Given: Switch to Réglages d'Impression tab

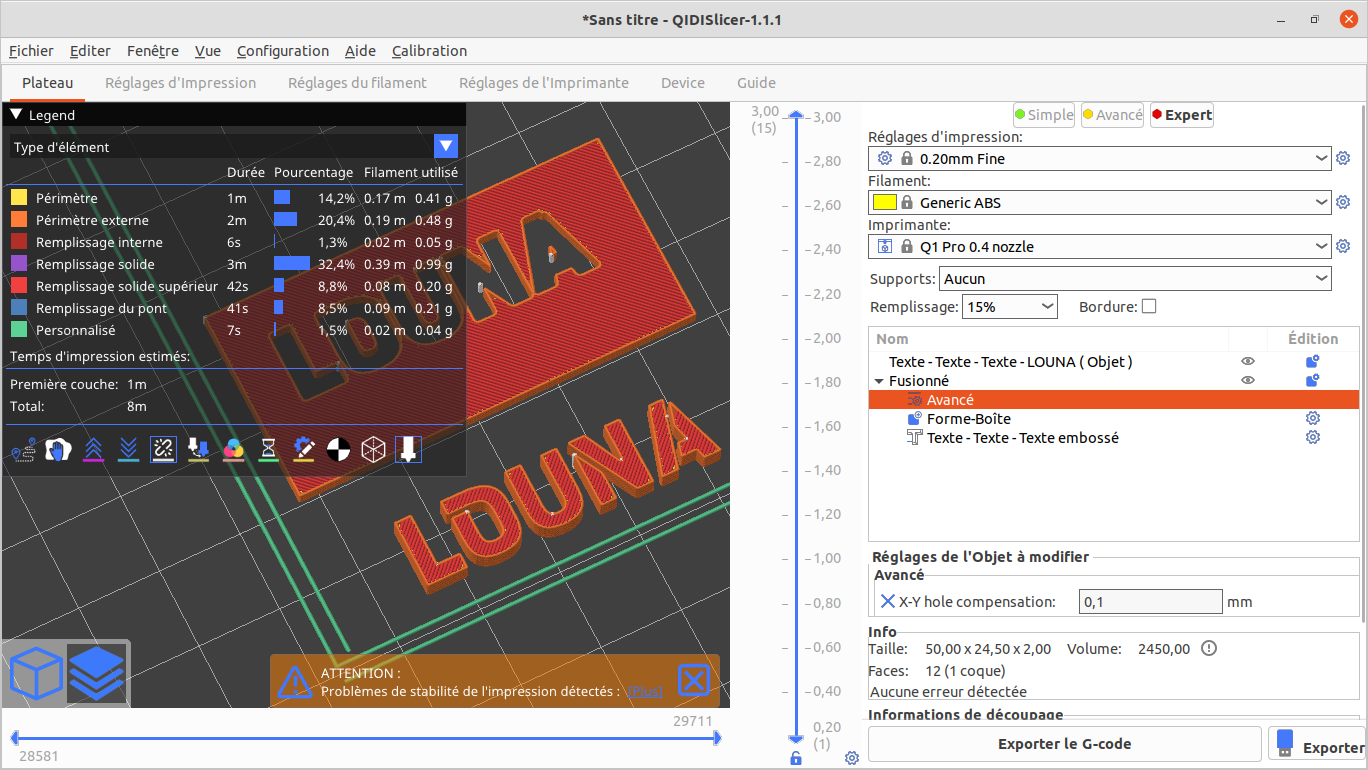Looking at the screenshot, I should pos(181,83).
